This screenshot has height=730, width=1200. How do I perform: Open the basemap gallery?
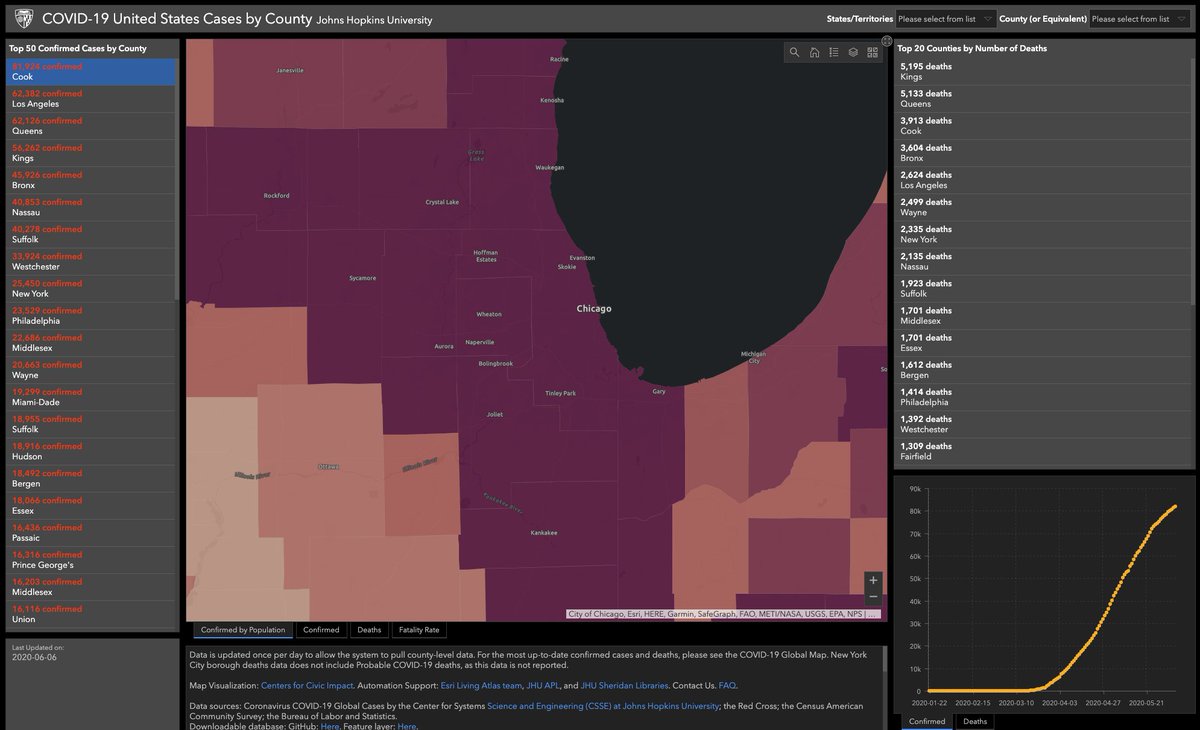872,53
